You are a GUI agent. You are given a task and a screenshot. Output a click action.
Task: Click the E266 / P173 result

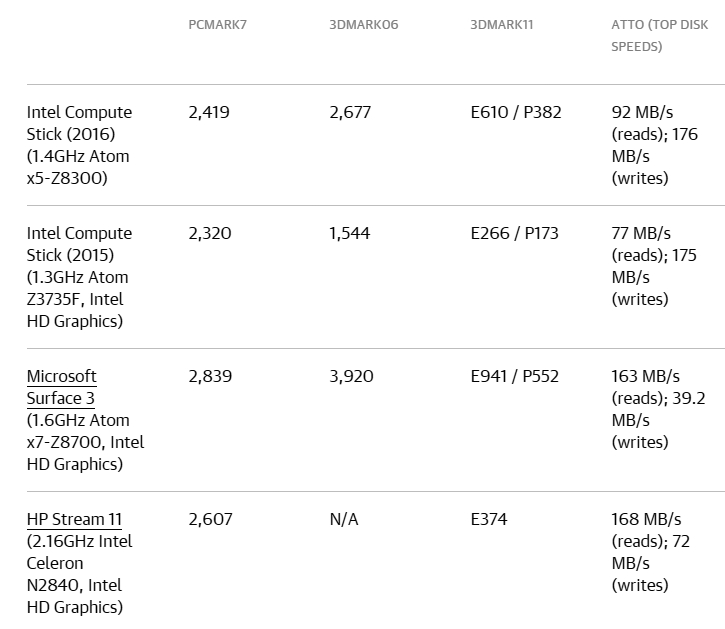pos(515,233)
